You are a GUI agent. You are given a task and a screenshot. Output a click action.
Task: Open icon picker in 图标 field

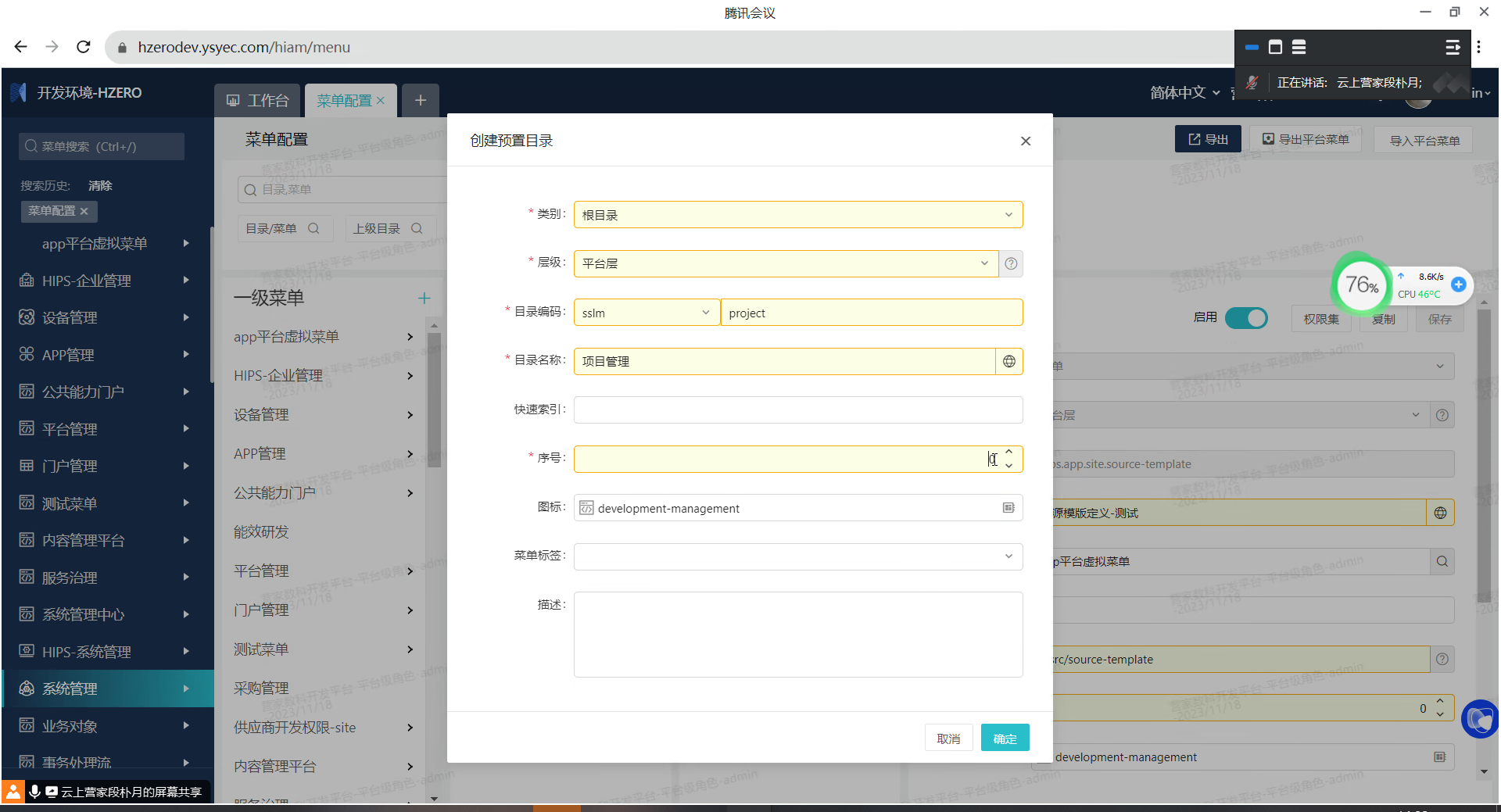pyautogui.click(x=1008, y=508)
